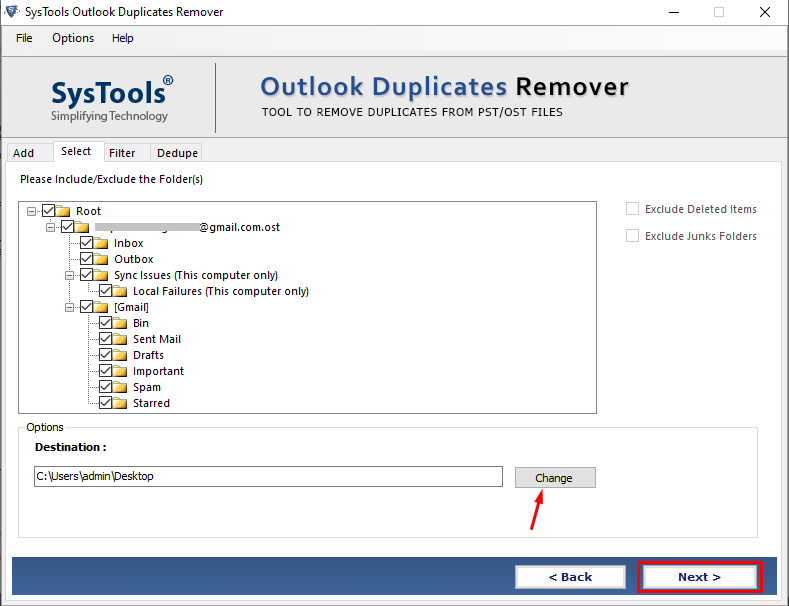The height and width of the screenshot is (606, 789).
Task: Proceed with the Next button
Action: [x=699, y=577]
